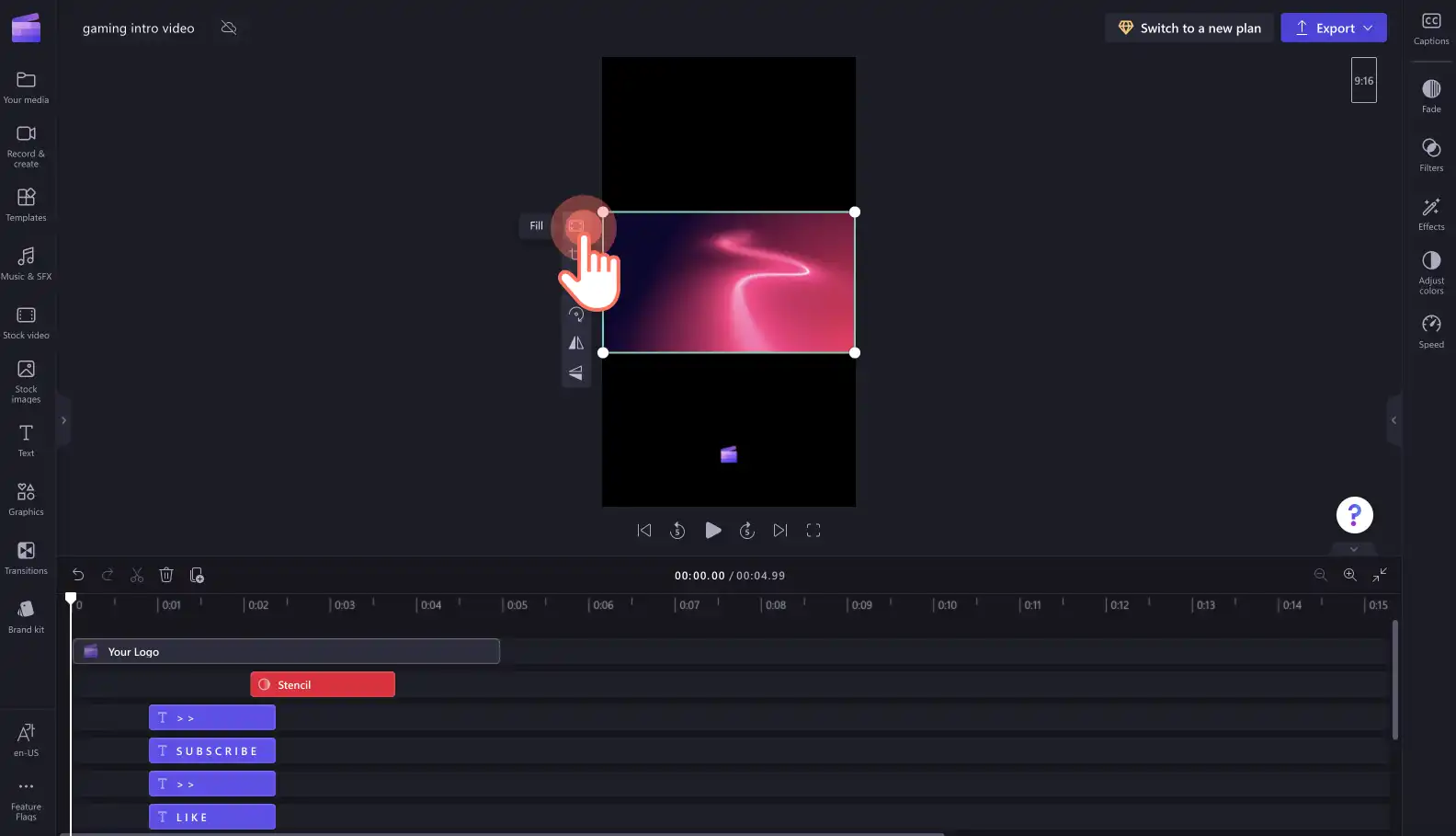This screenshot has height=836, width=1456.
Task: Click Switch to a new plan
Action: click(x=1189, y=28)
